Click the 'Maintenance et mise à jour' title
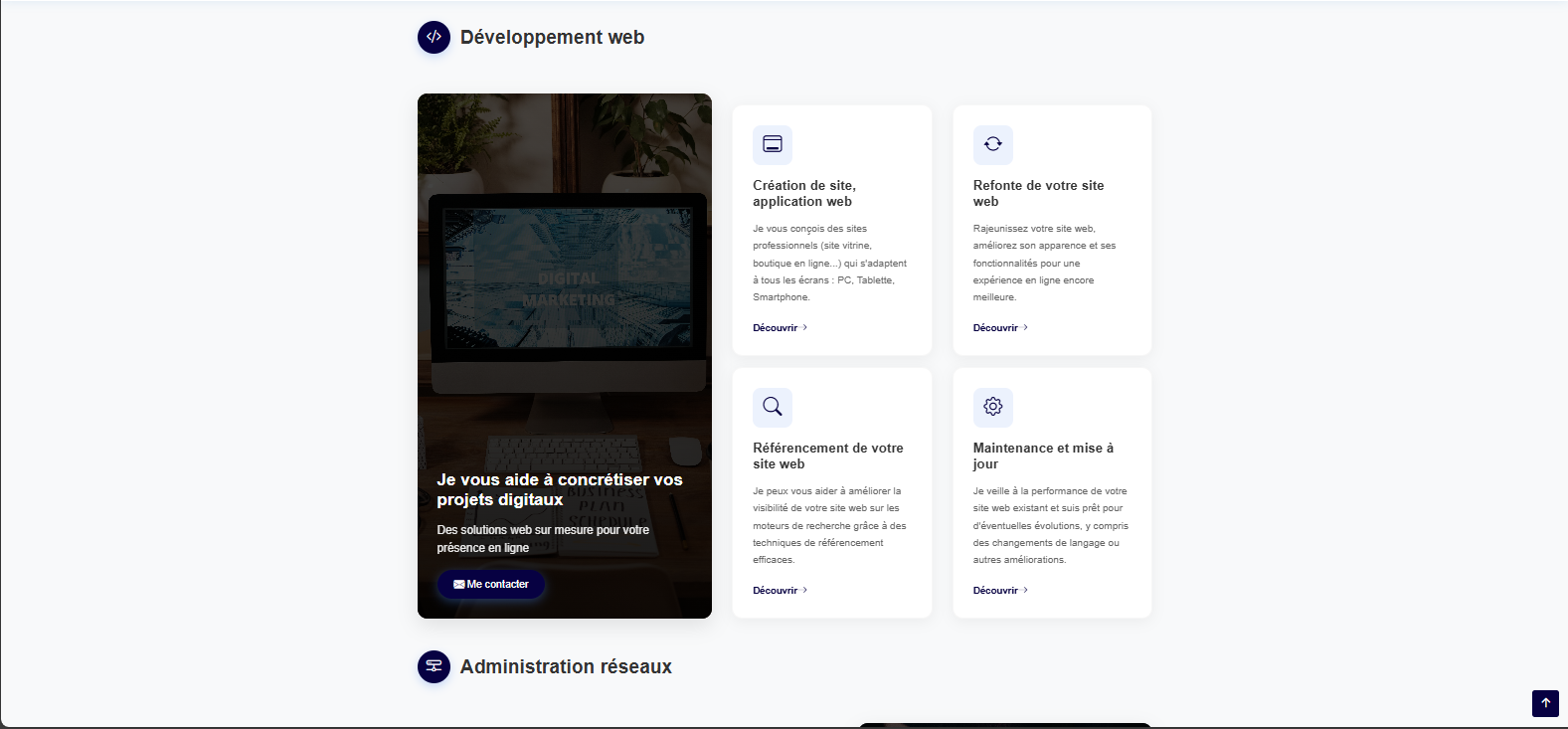 tap(1043, 456)
